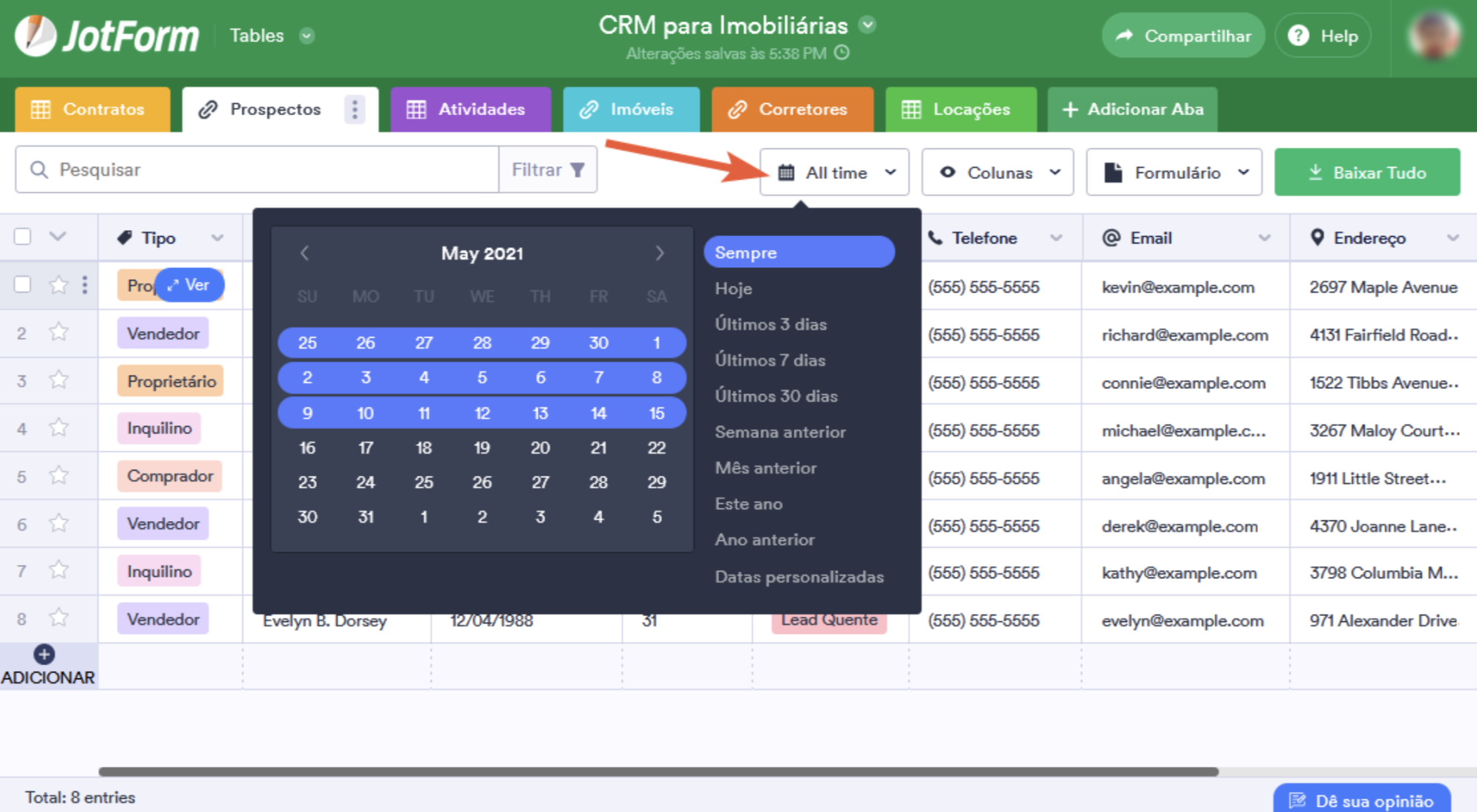The height and width of the screenshot is (812, 1477).
Task: Open the Formulário dropdown menu
Action: point(1174,172)
